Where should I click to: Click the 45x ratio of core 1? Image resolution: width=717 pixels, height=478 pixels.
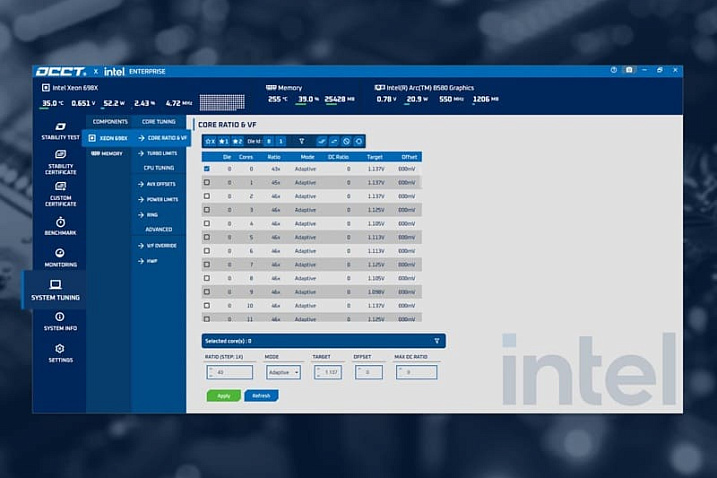click(x=275, y=183)
